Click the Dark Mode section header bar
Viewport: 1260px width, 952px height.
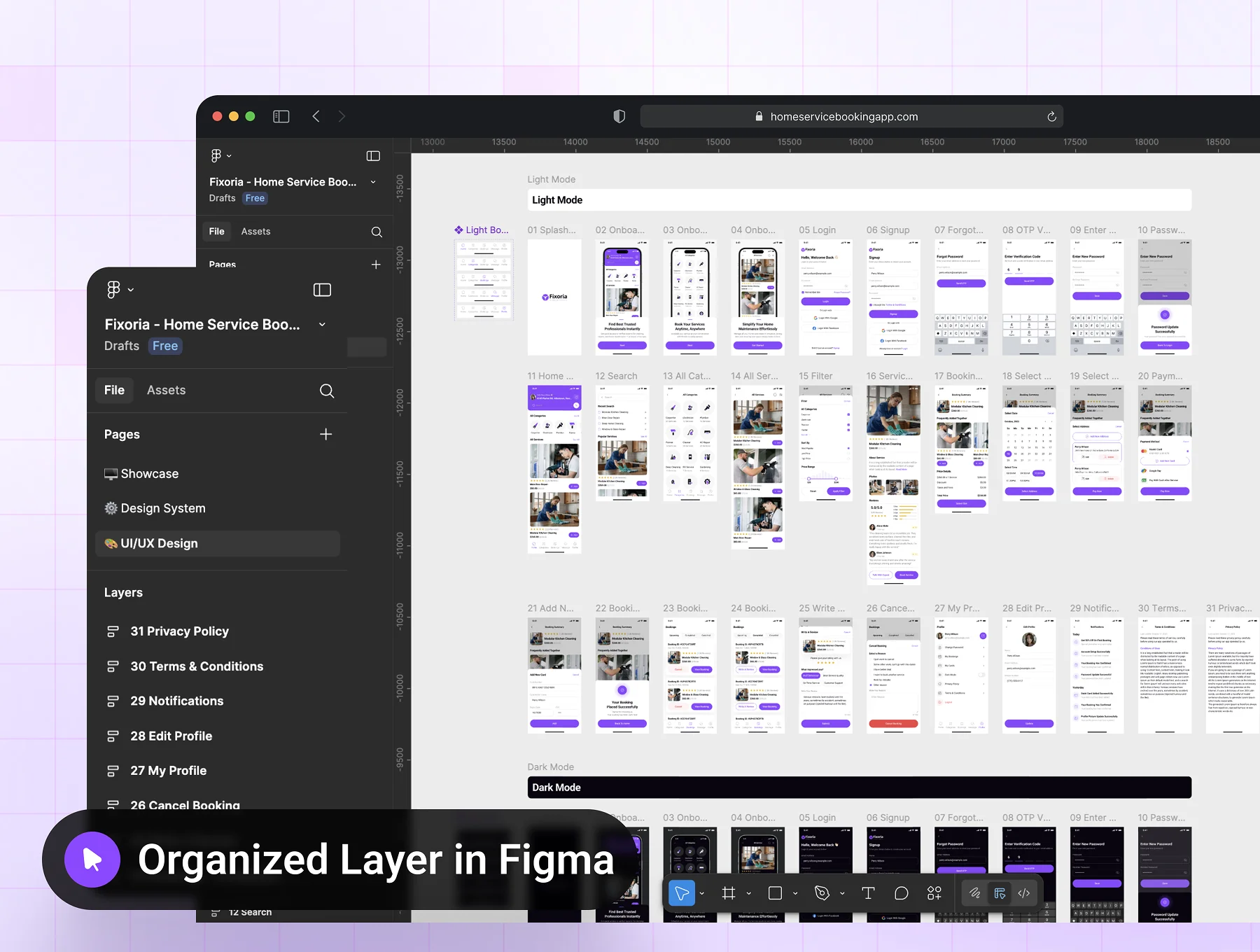tap(859, 787)
